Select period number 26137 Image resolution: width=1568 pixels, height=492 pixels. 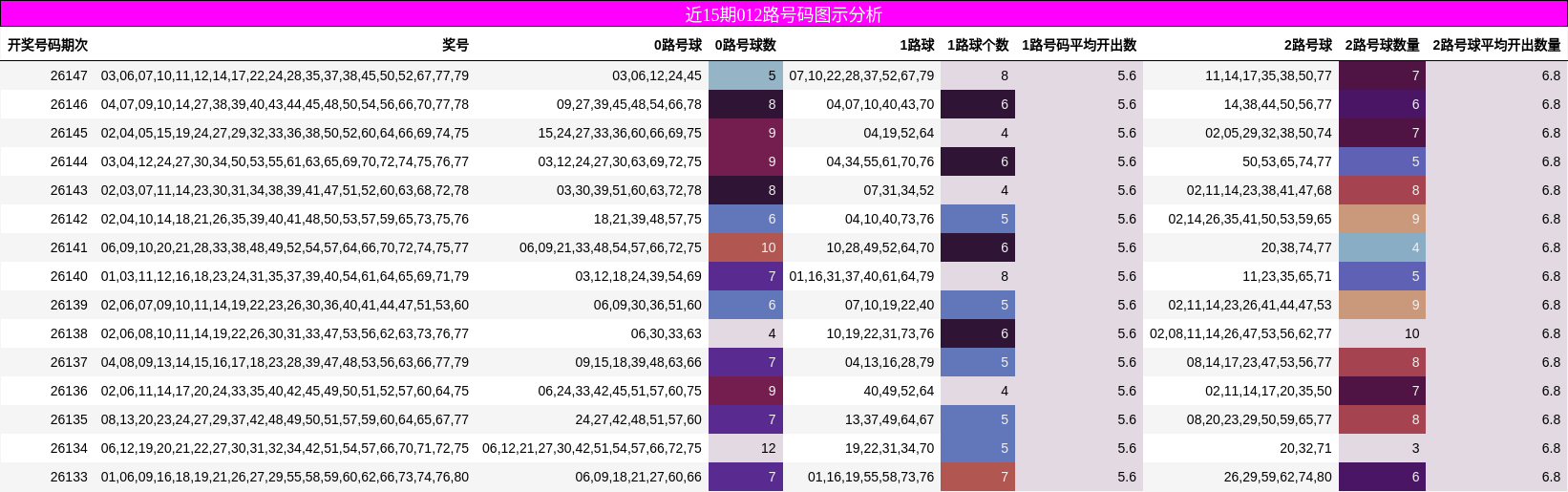69,362
